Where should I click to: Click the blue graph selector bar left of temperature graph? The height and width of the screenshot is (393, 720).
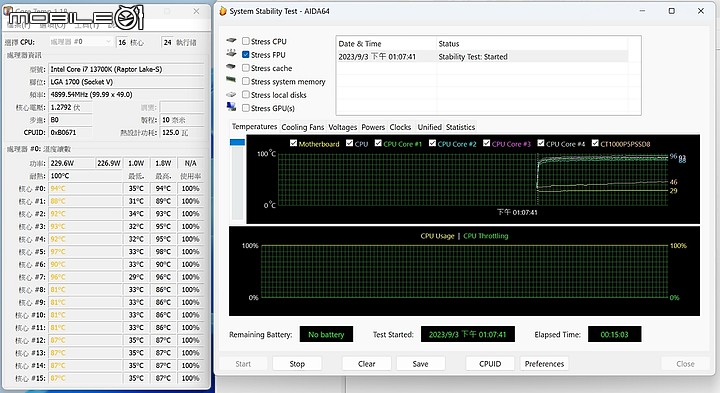(237, 142)
